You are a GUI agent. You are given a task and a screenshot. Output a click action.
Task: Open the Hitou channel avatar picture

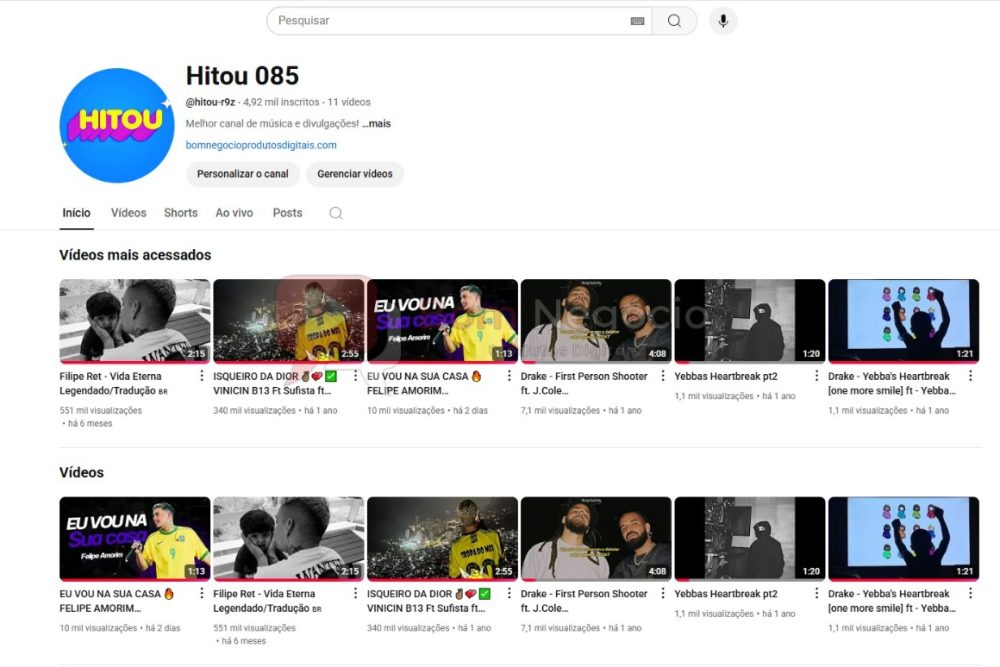pyautogui.click(x=117, y=126)
